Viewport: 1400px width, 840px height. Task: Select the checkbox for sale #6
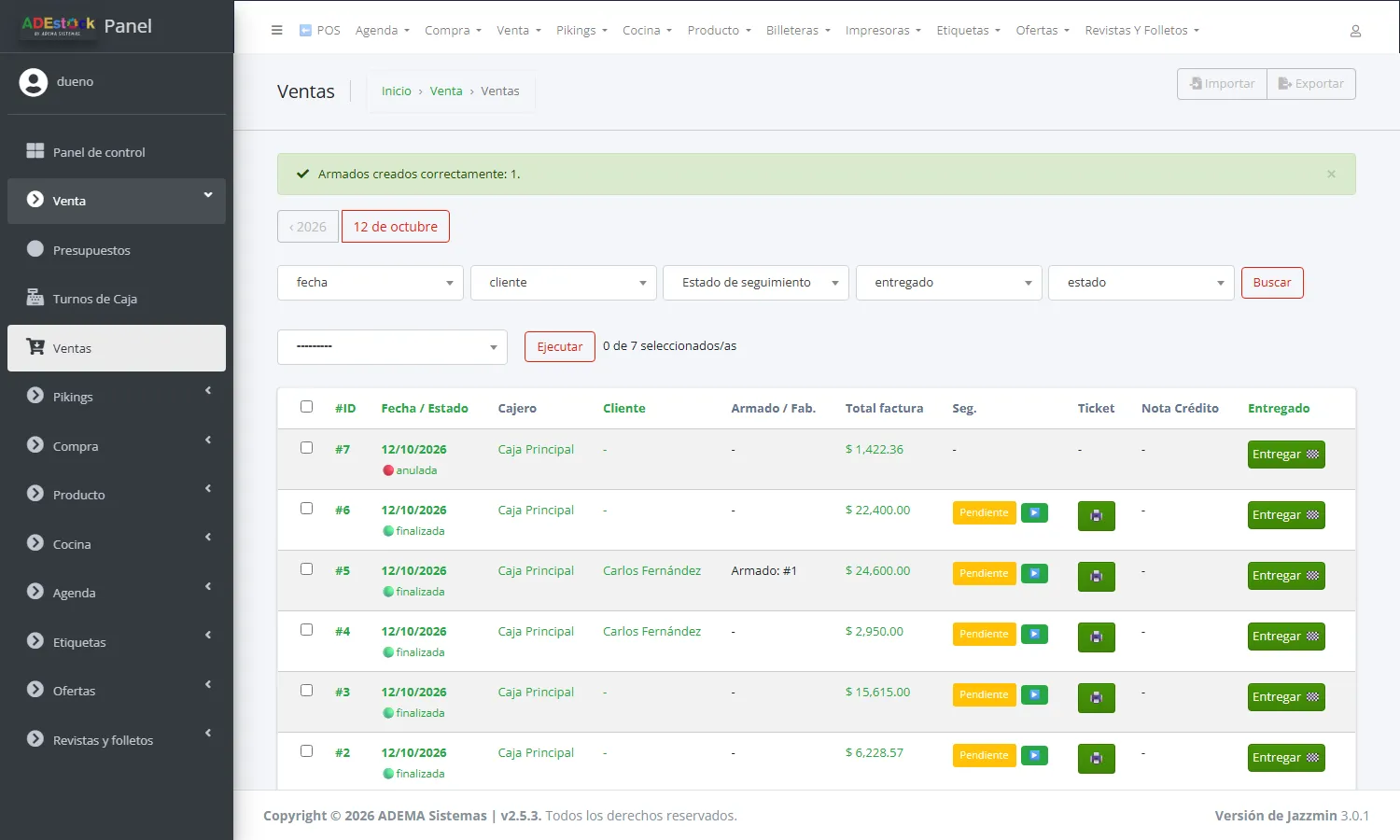[x=306, y=509]
